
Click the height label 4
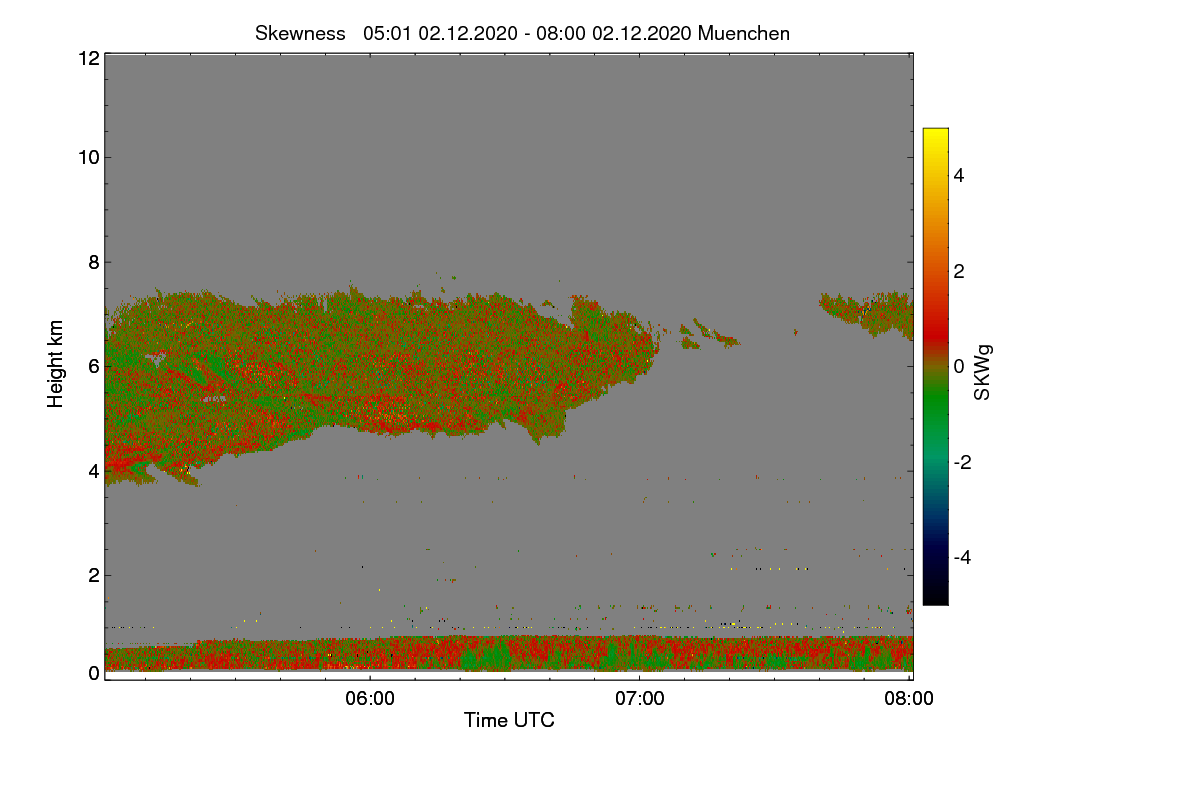click(92, 470)
